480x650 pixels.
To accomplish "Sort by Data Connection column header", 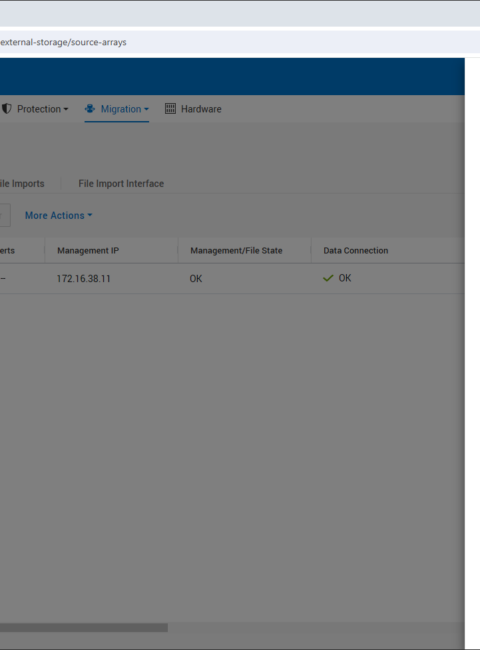I will (x=356, y=250).
